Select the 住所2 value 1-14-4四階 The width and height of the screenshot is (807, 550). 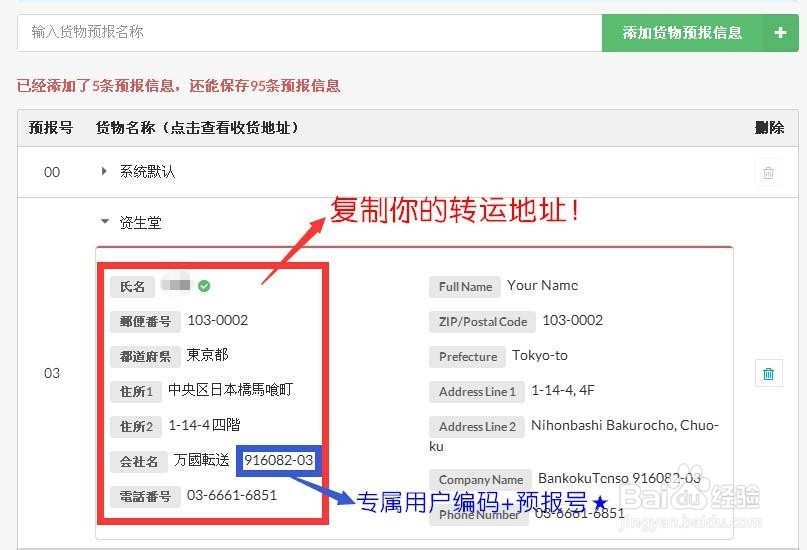204,425
